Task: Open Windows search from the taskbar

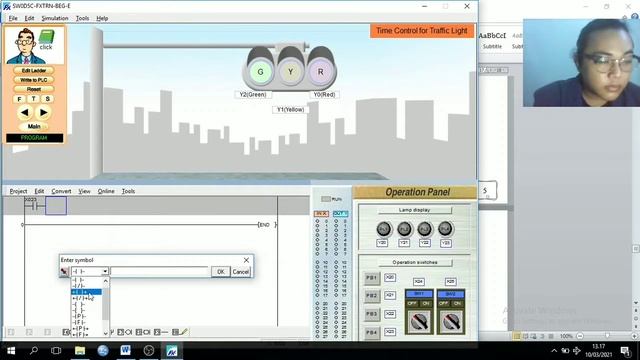Action: point(34,351)
